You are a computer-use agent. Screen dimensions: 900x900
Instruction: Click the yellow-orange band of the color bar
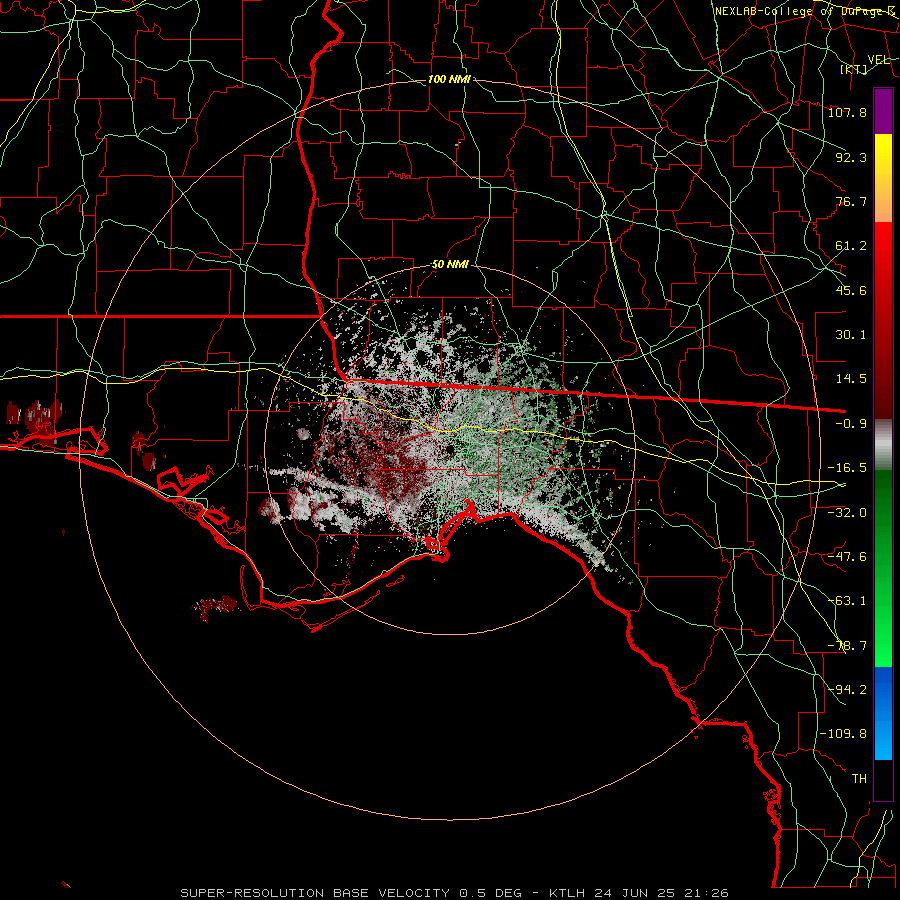pyautogui.click(x=883, y=178)
